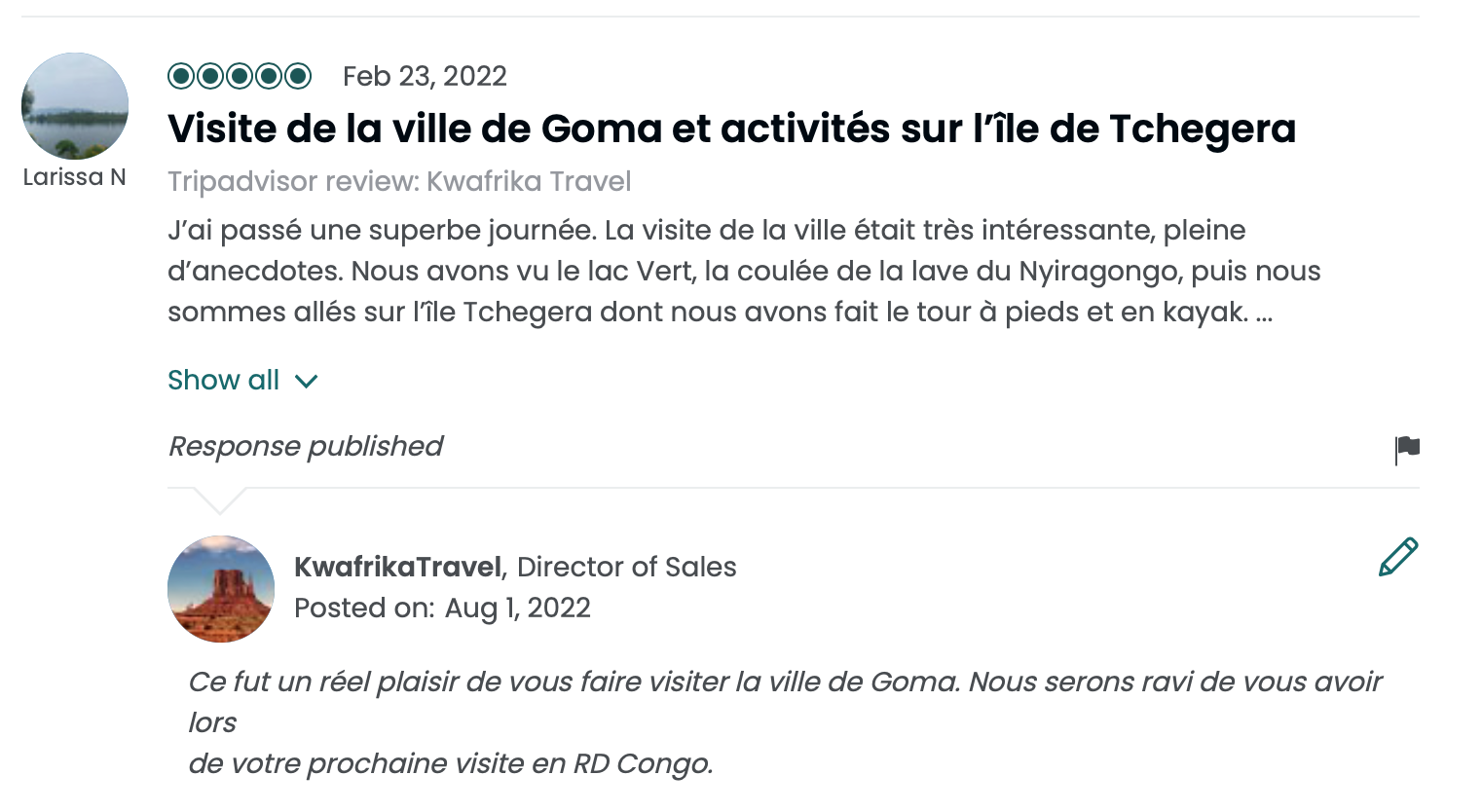The image size is (1482, 812).
Task: Click the first rating bubble
Action: tap(181, 76)
